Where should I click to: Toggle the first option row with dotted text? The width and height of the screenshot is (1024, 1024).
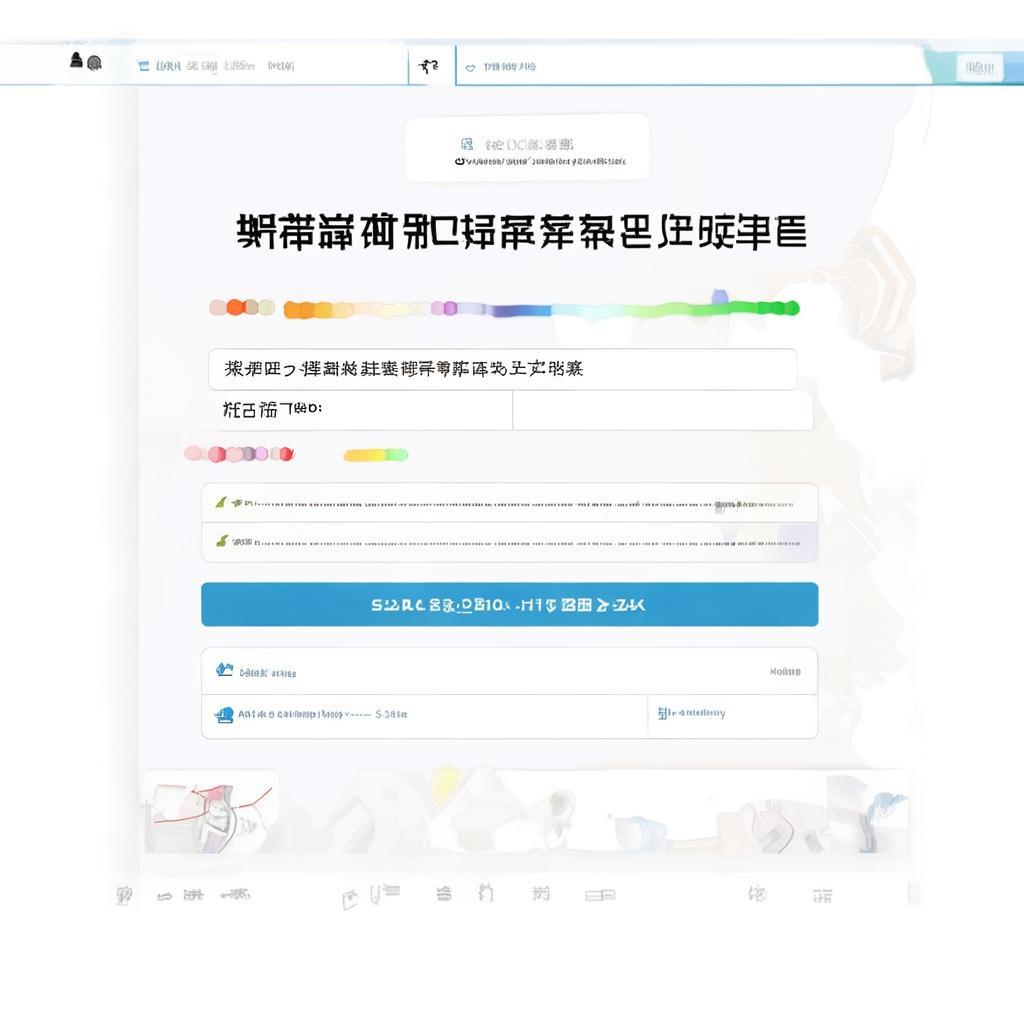(510, 503)
